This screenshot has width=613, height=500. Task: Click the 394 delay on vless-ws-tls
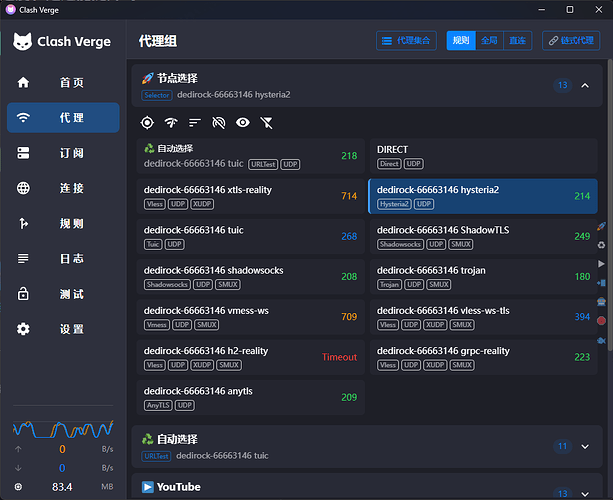pos(582,317)
